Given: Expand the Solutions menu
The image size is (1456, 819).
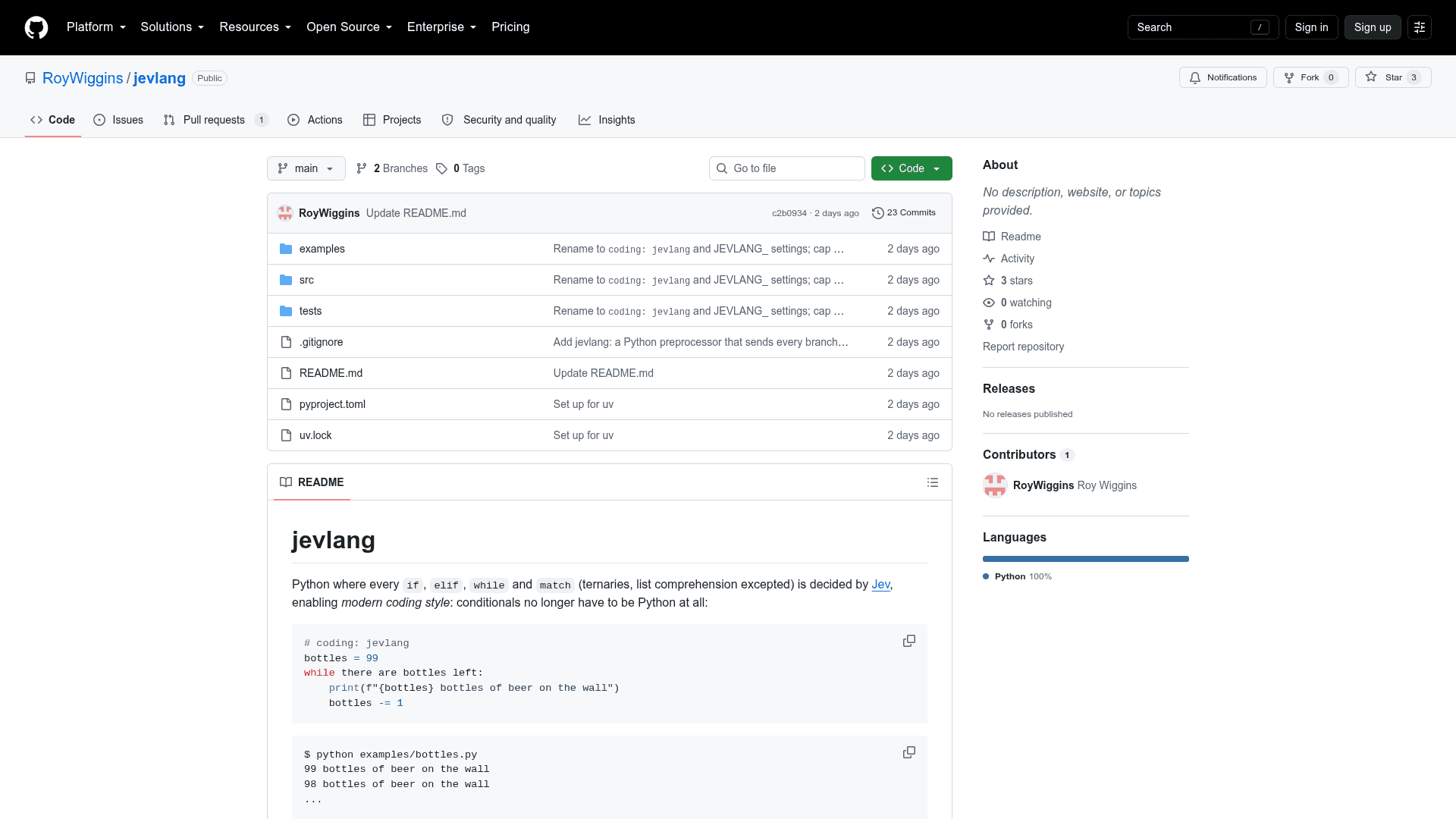Looking at the screenshot, I should click(172, 27).
